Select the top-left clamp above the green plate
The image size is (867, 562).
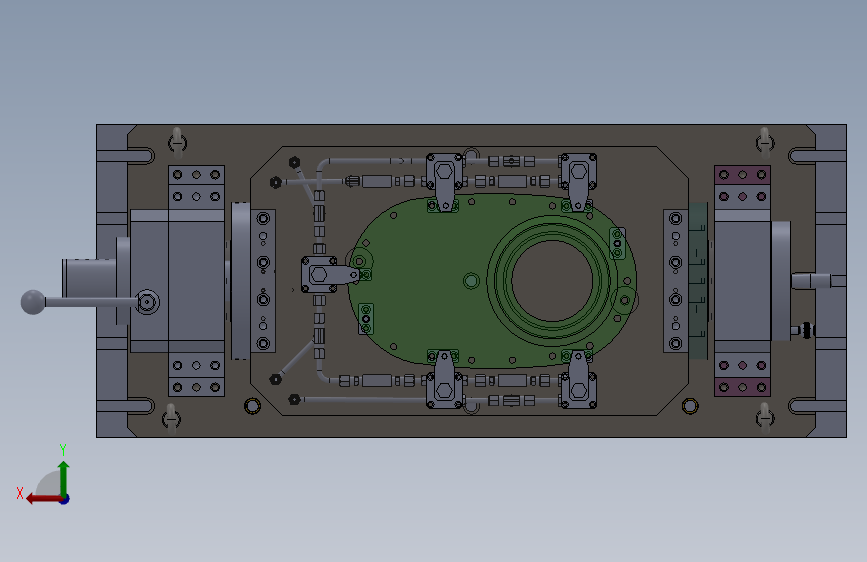pyautogui.click(x=444, y=181)
